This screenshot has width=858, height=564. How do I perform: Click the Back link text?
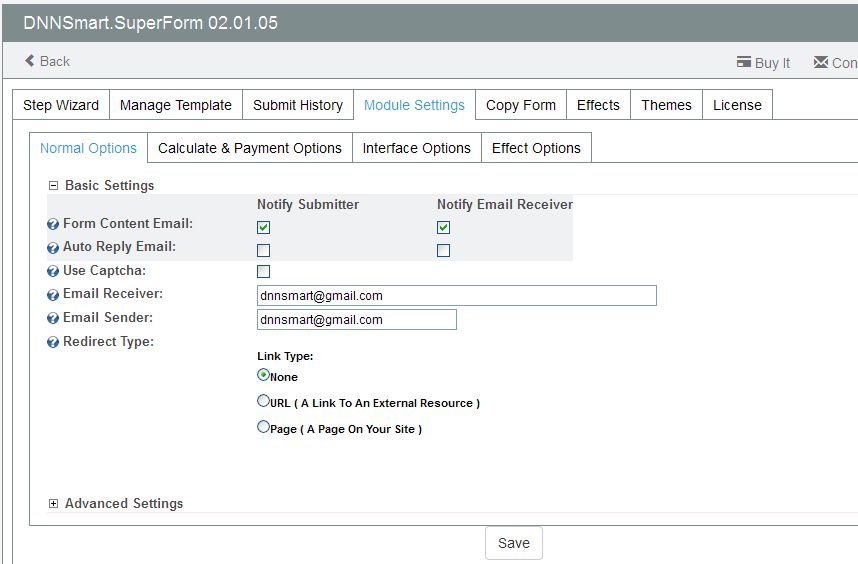point(55,61)
